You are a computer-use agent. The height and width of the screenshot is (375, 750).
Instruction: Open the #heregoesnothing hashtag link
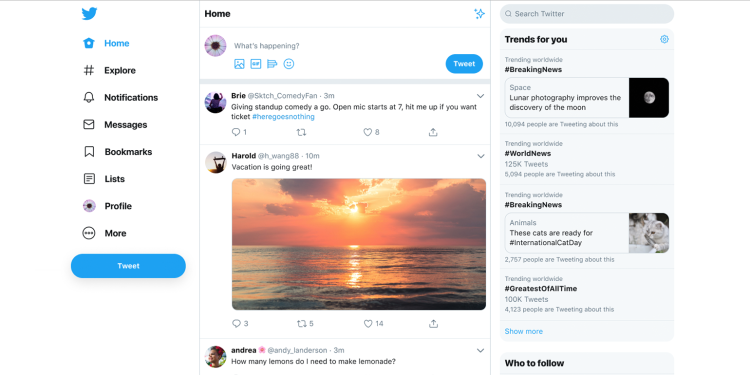click(283, 117)
